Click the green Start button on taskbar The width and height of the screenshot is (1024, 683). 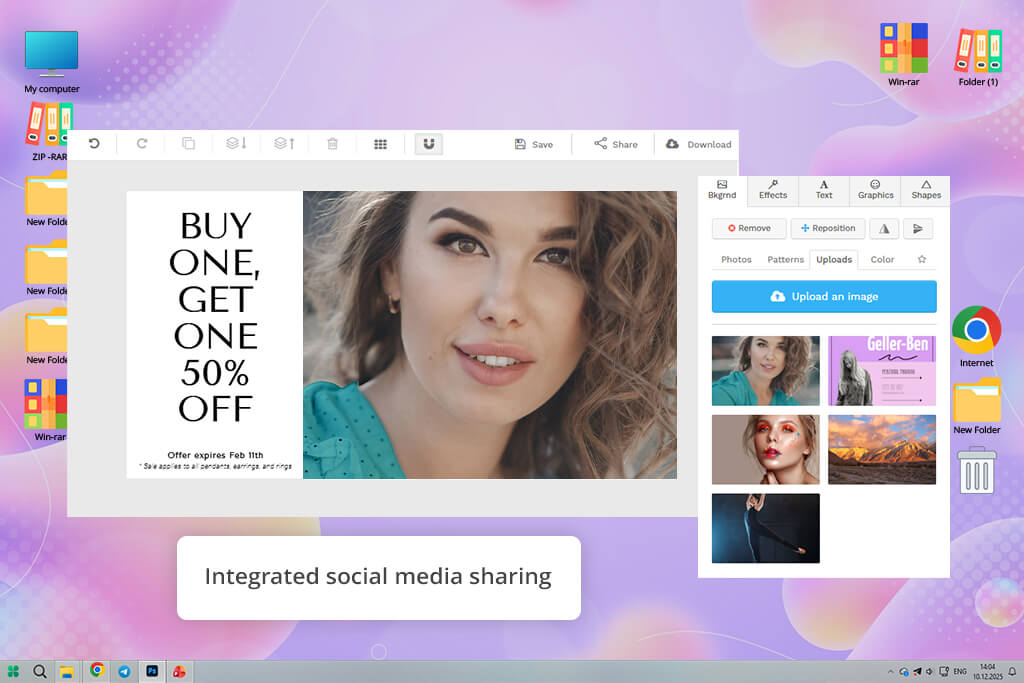[12, 671]
